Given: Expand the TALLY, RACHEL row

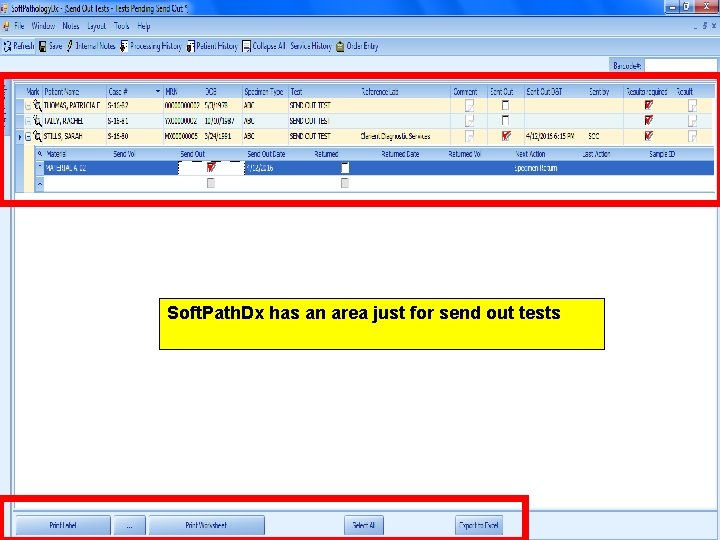Looking at the screenshot, I should pyautogui.click(x=28, y=121).
